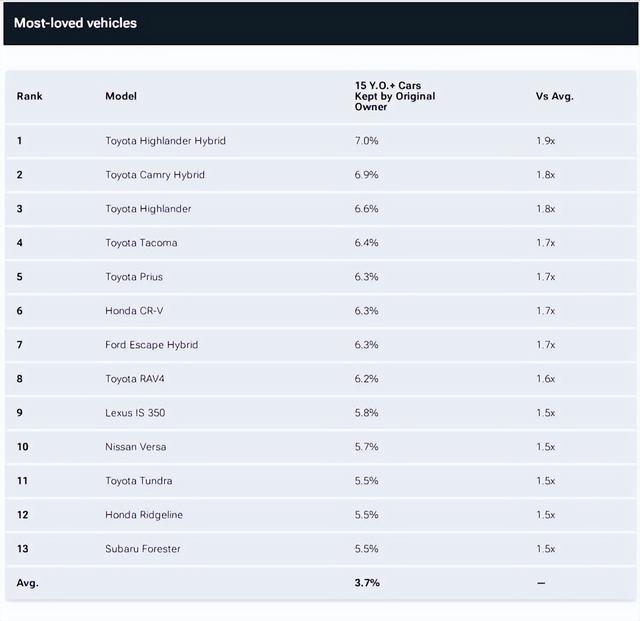
Task: Select the Toyota Prius entry
Action: (134, 277)
